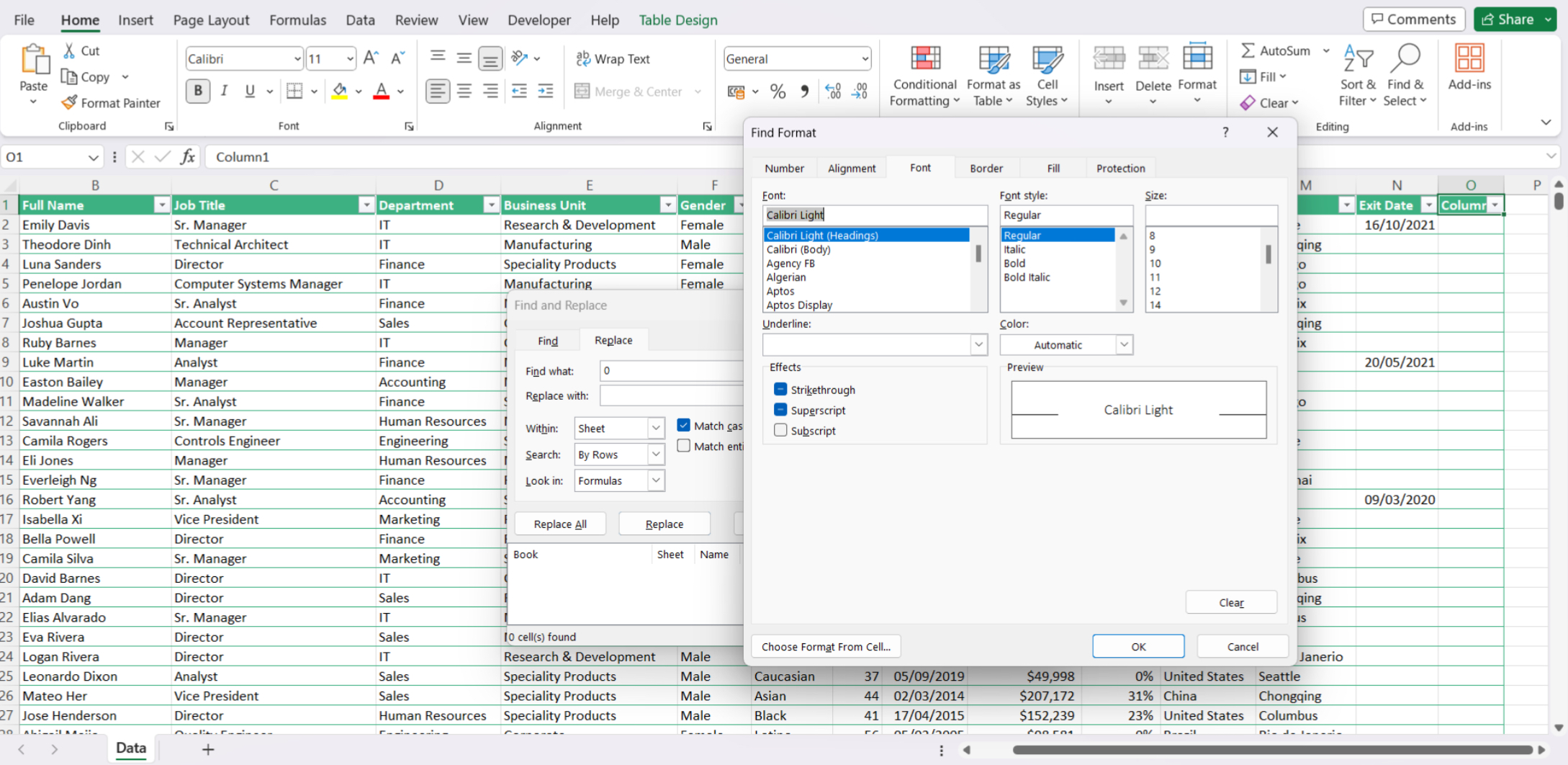Expand the Underline style dropdown
This screenshot has height=765, width=1568.
tap(978, 345)
